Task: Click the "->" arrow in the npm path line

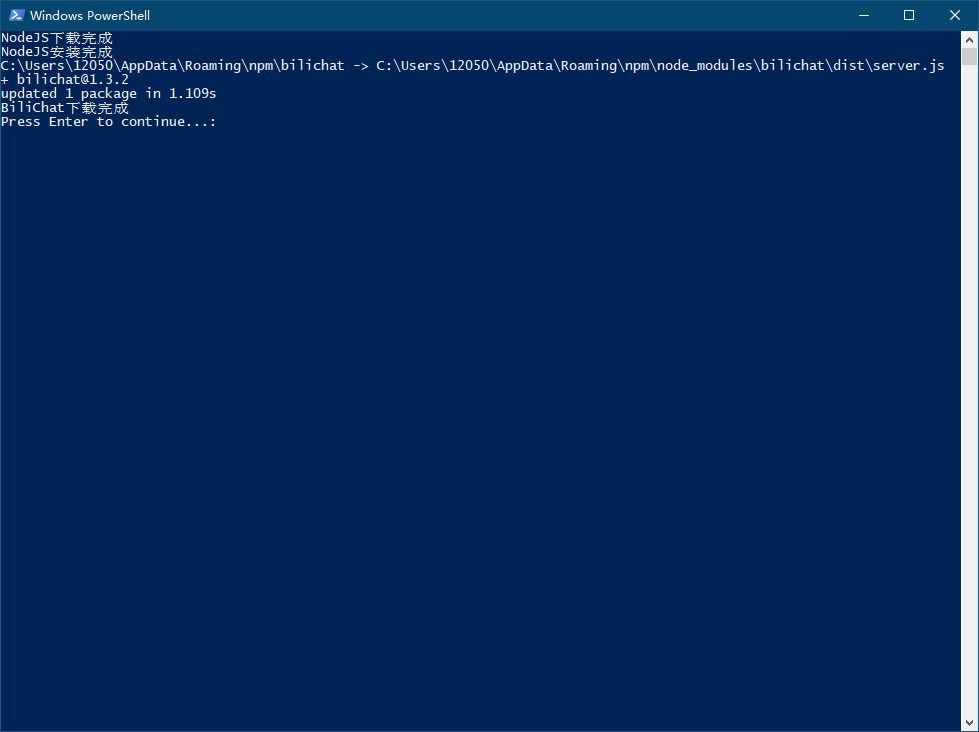Action: 361,66
